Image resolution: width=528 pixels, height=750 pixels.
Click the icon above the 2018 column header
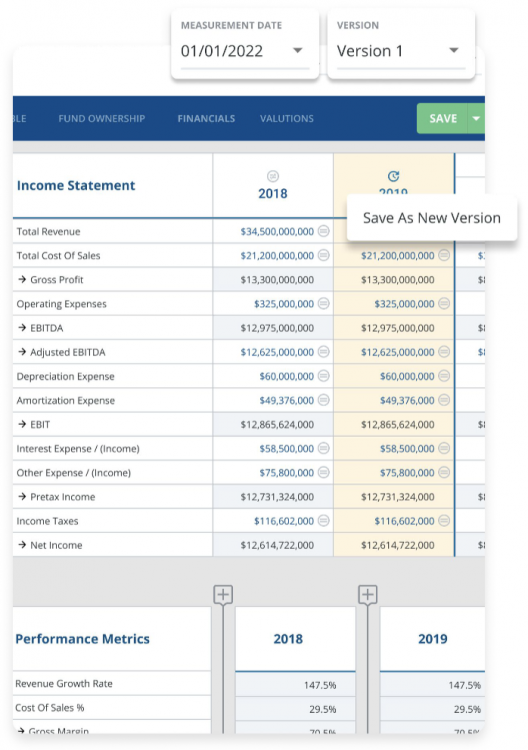(x=273, y=176)
